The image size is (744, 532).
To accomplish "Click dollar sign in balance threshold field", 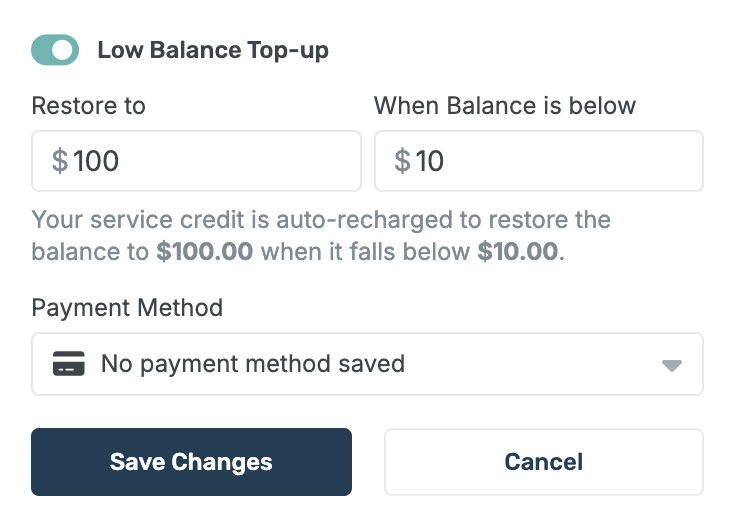I will click(x=402, y=161).
